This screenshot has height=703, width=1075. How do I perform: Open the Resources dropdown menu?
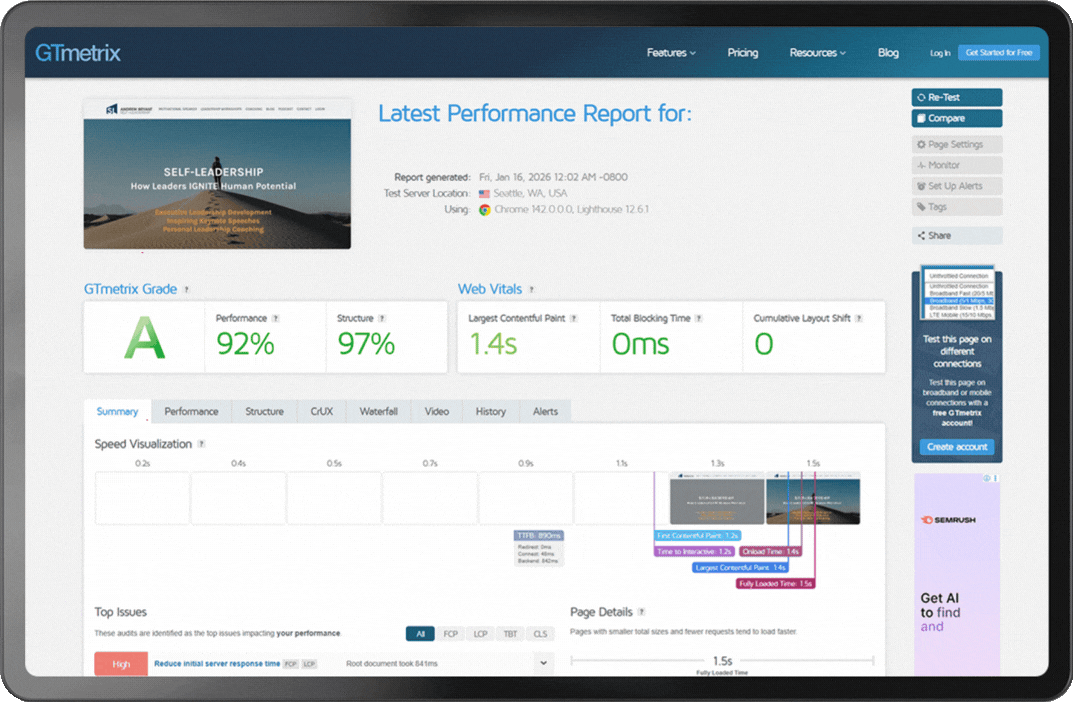(817, 53)
